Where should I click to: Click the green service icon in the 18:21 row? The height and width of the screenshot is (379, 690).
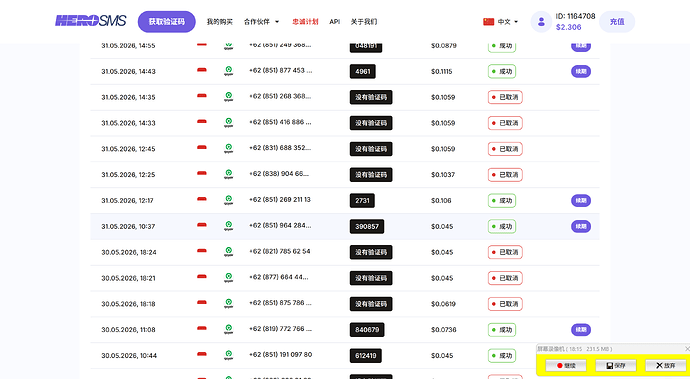228,277
